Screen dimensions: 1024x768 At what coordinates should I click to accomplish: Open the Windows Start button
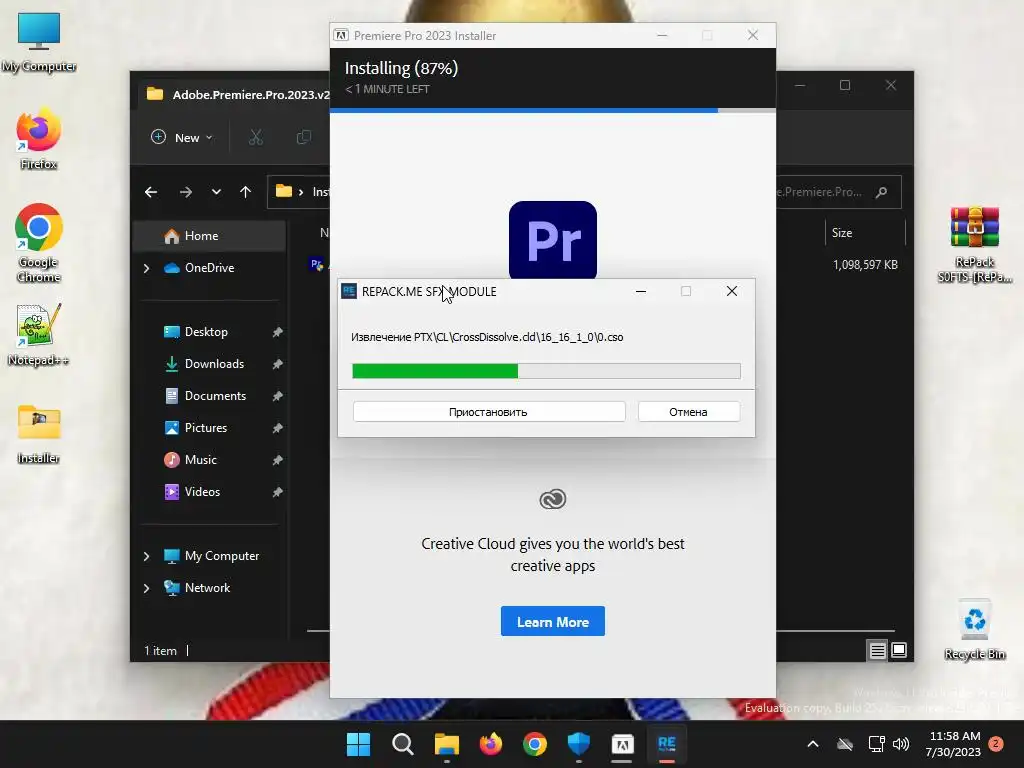358,744
